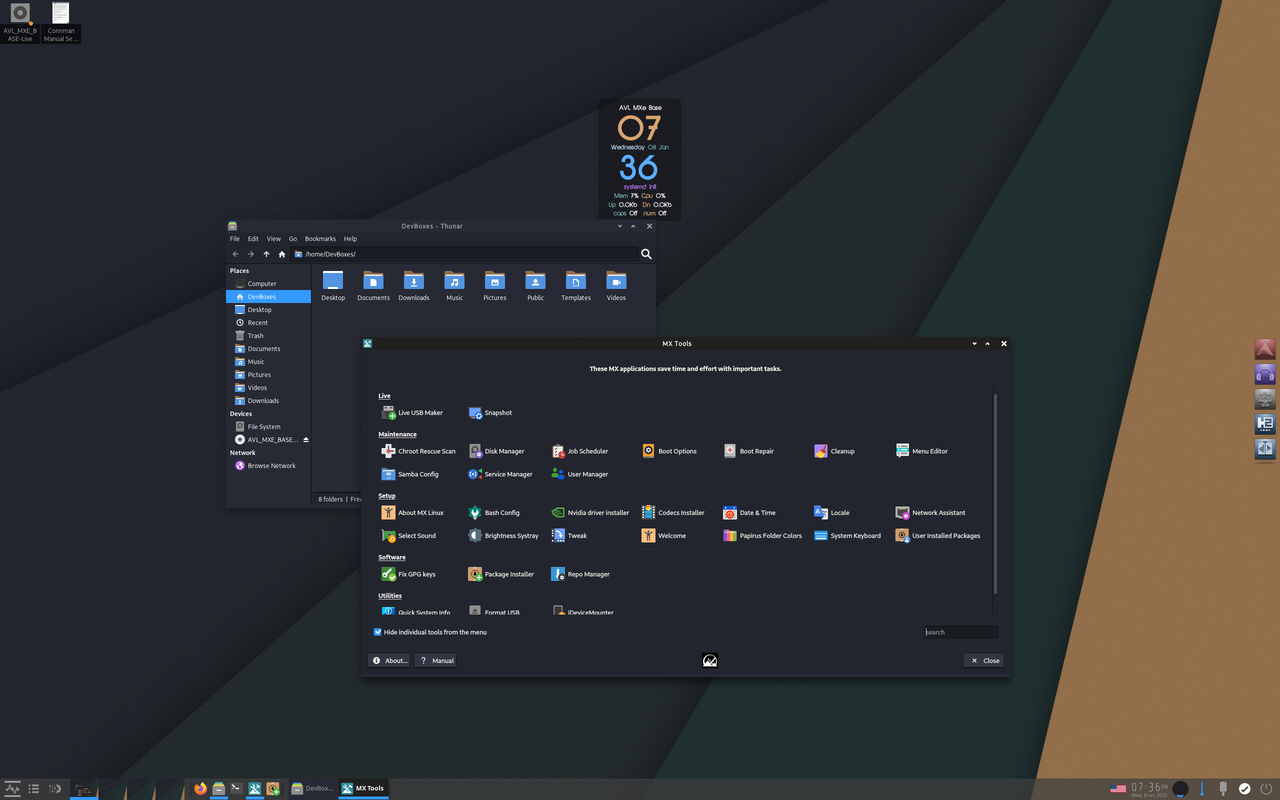Open Nvidia driver installer

pos(590,513)
